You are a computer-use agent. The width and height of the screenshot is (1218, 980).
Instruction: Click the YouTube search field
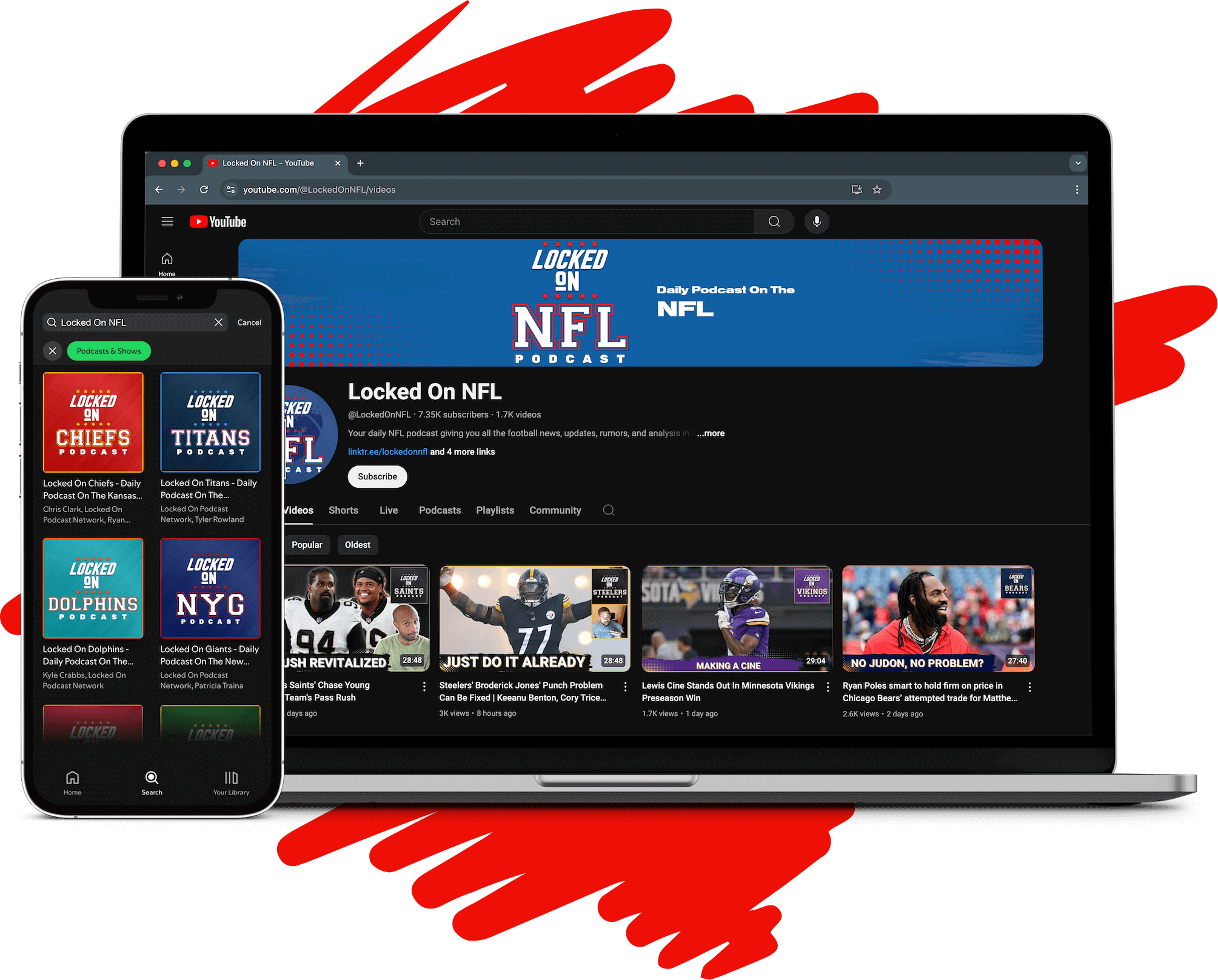pos(587,222)
